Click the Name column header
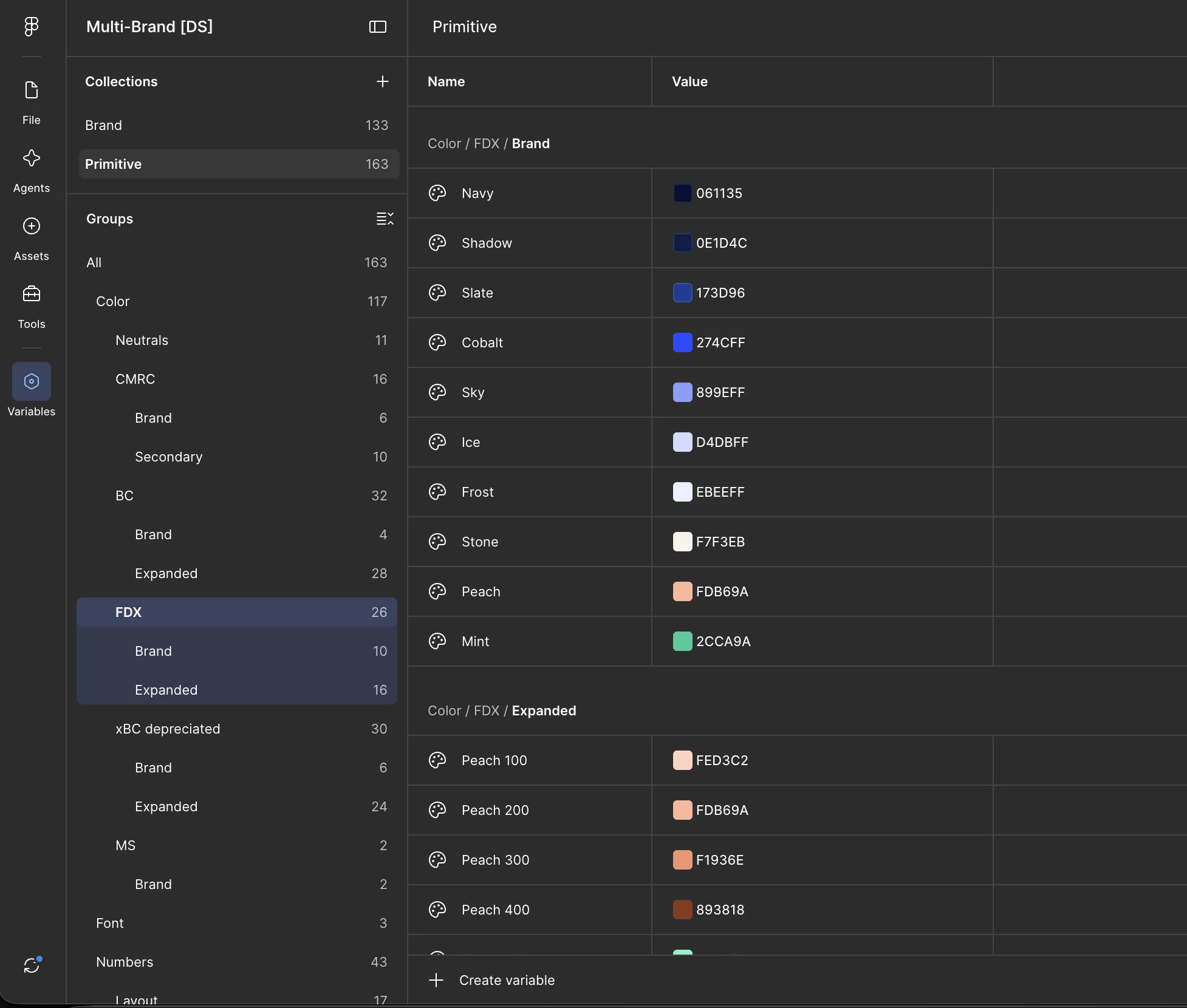This screenshot has width=1187, height=1008. [446, 81]
